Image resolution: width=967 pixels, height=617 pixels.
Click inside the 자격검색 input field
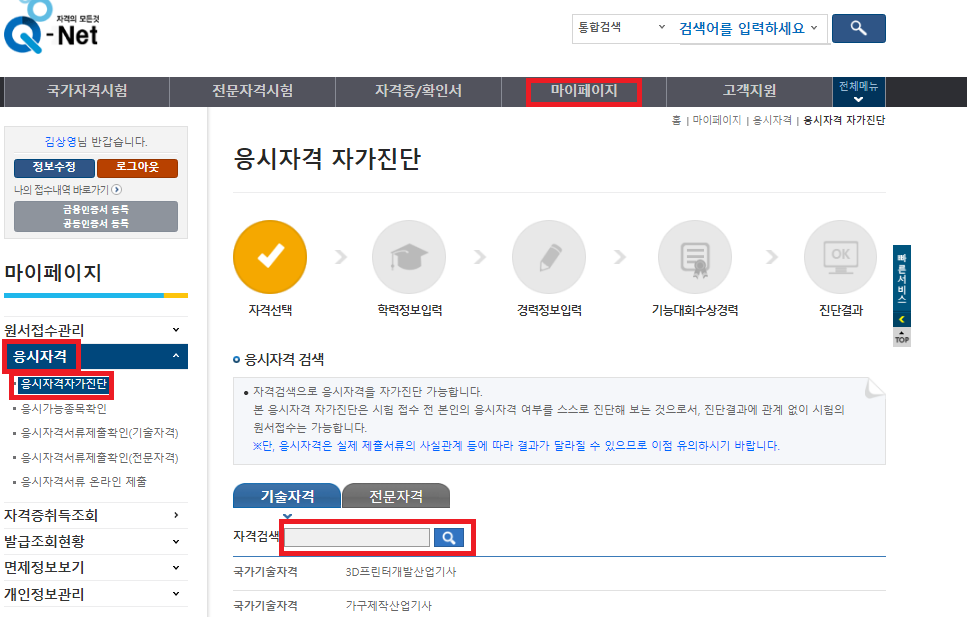tap(355, 537)
